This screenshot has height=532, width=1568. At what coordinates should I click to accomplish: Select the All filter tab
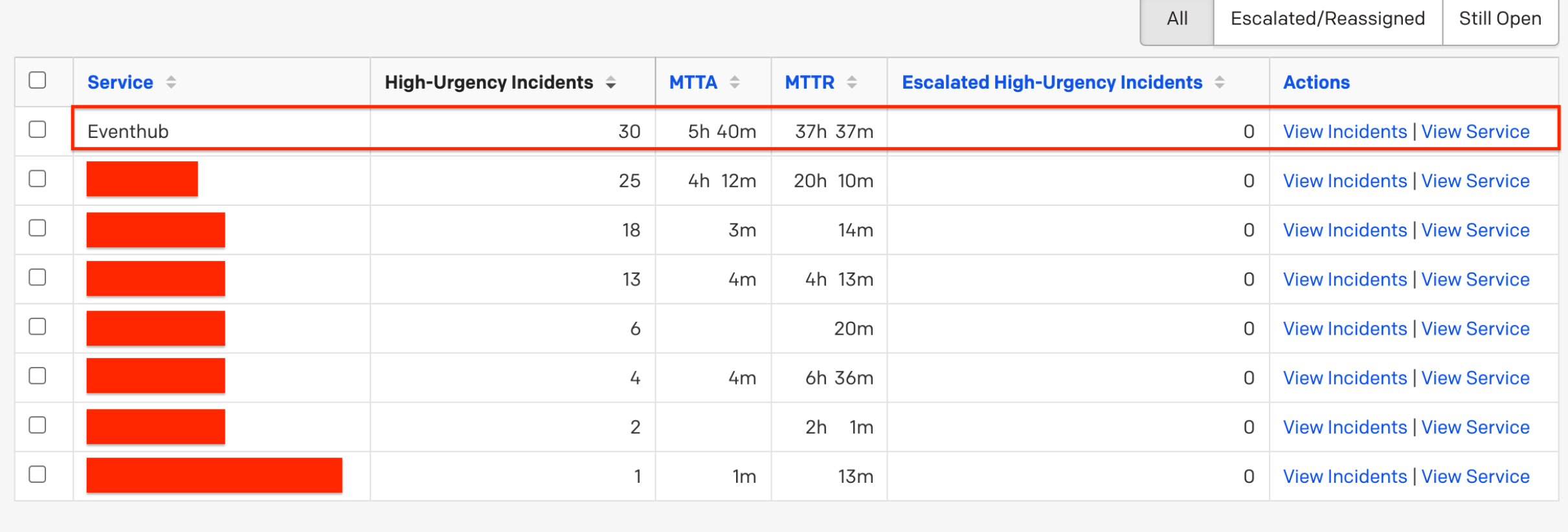1176,19
